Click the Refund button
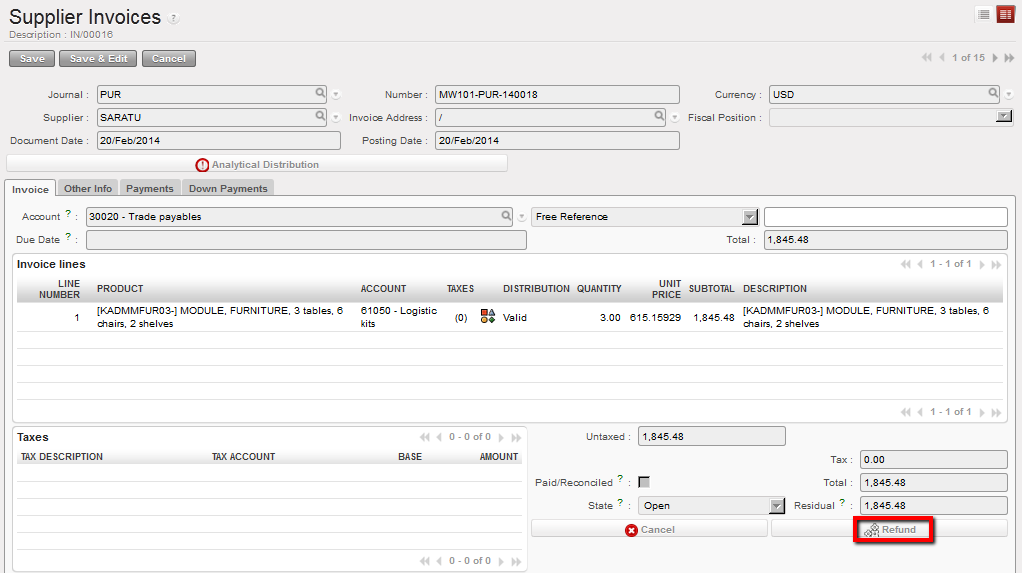The width and height of the screenshot is (1022, 573). point(892,529)
